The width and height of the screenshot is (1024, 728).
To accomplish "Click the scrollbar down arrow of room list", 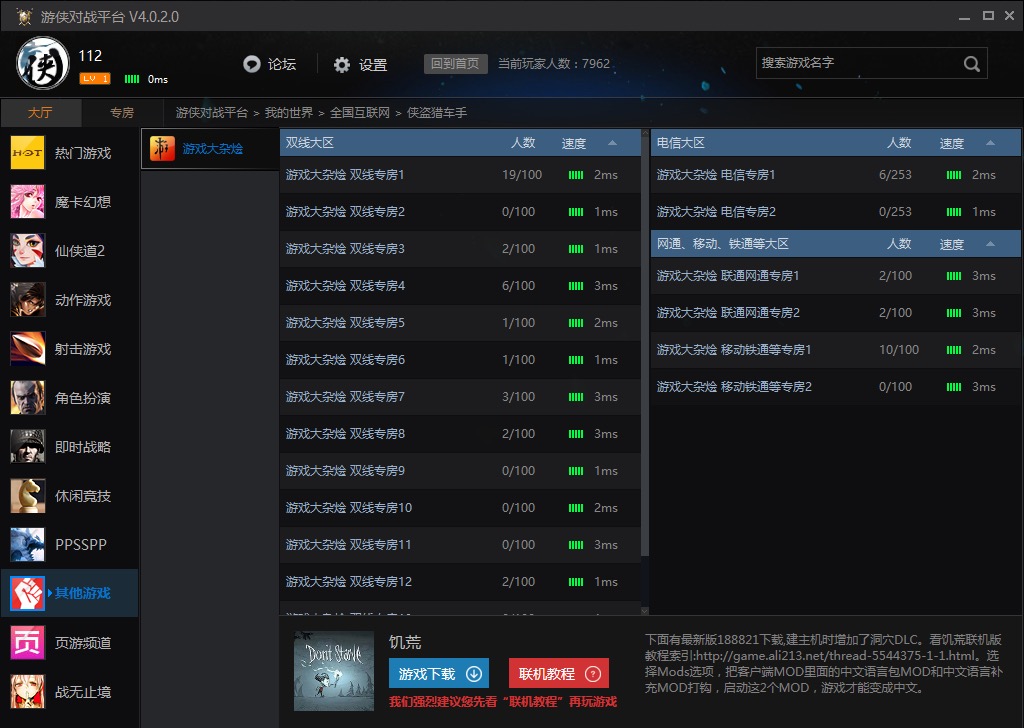I will click(x=645, y=611).
